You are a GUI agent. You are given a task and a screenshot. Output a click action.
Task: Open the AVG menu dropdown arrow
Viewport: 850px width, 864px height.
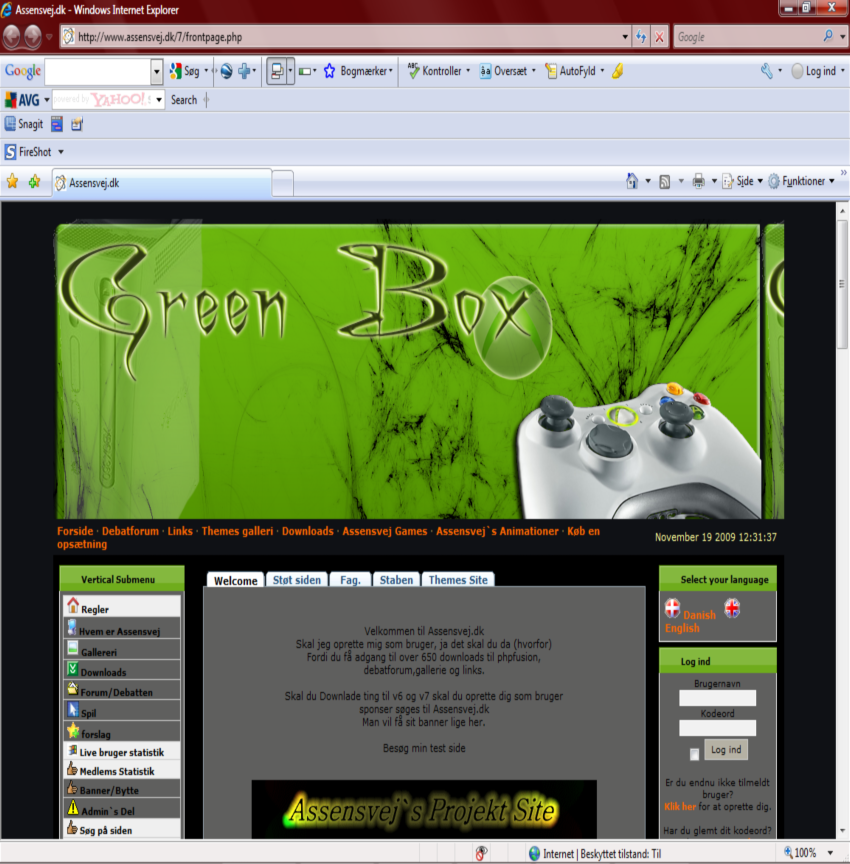(47, 100)
